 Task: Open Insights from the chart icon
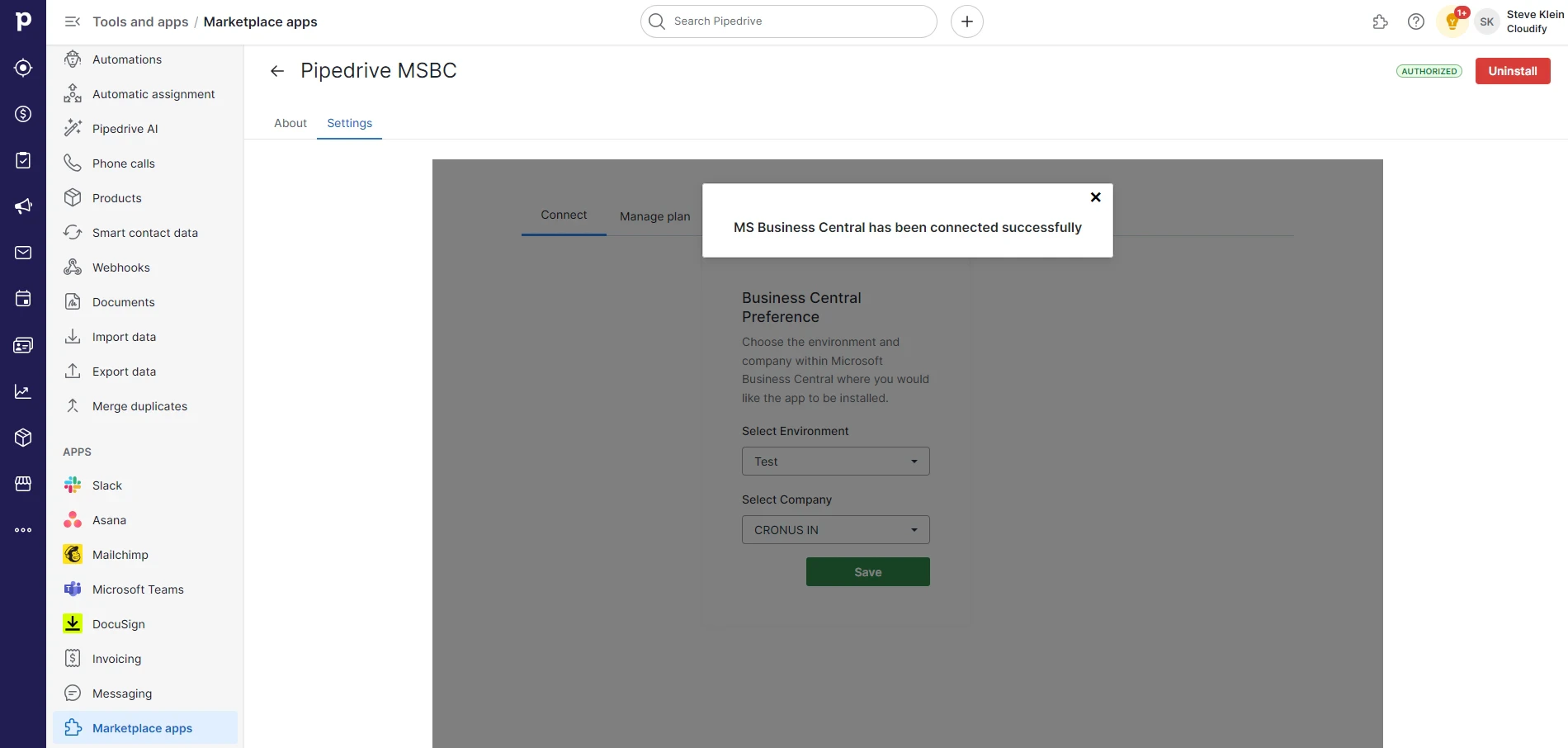click(23, 391)
